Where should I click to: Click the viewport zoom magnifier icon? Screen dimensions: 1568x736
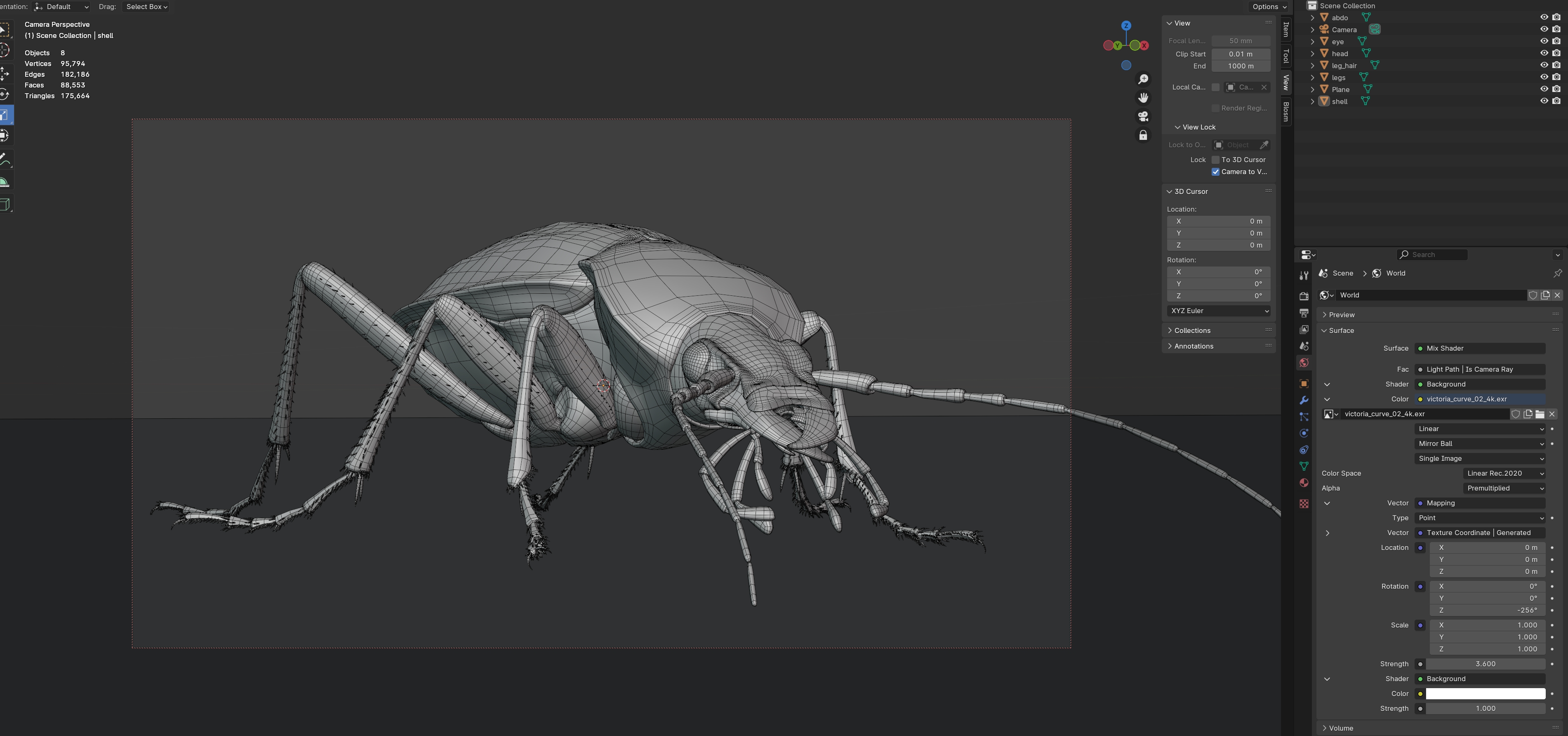(1143, 80)
